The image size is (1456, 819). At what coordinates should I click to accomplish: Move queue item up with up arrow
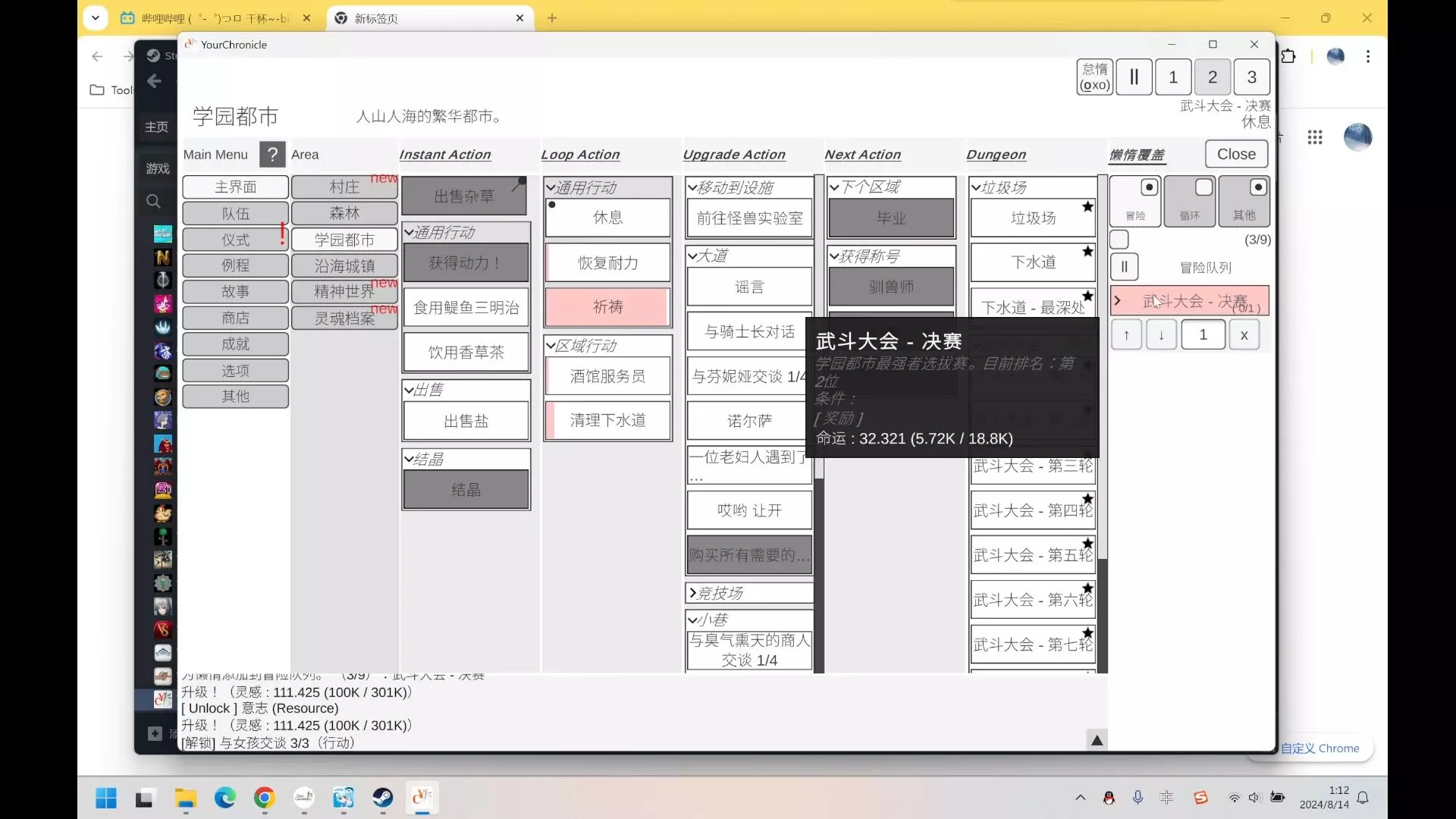tap(1126, 335)
